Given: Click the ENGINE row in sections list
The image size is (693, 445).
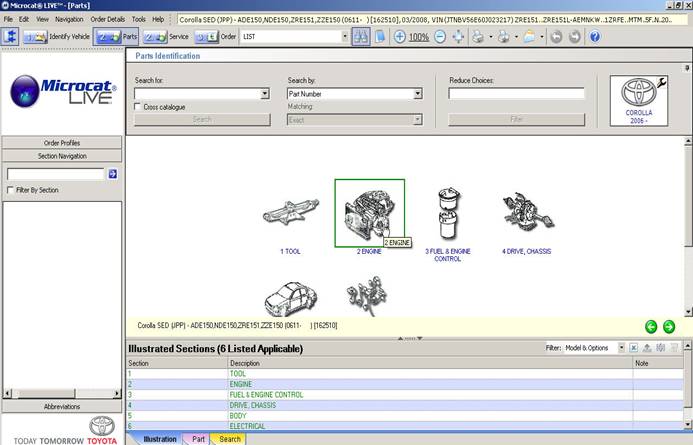Looking at the screenshot, I should 404,384.
